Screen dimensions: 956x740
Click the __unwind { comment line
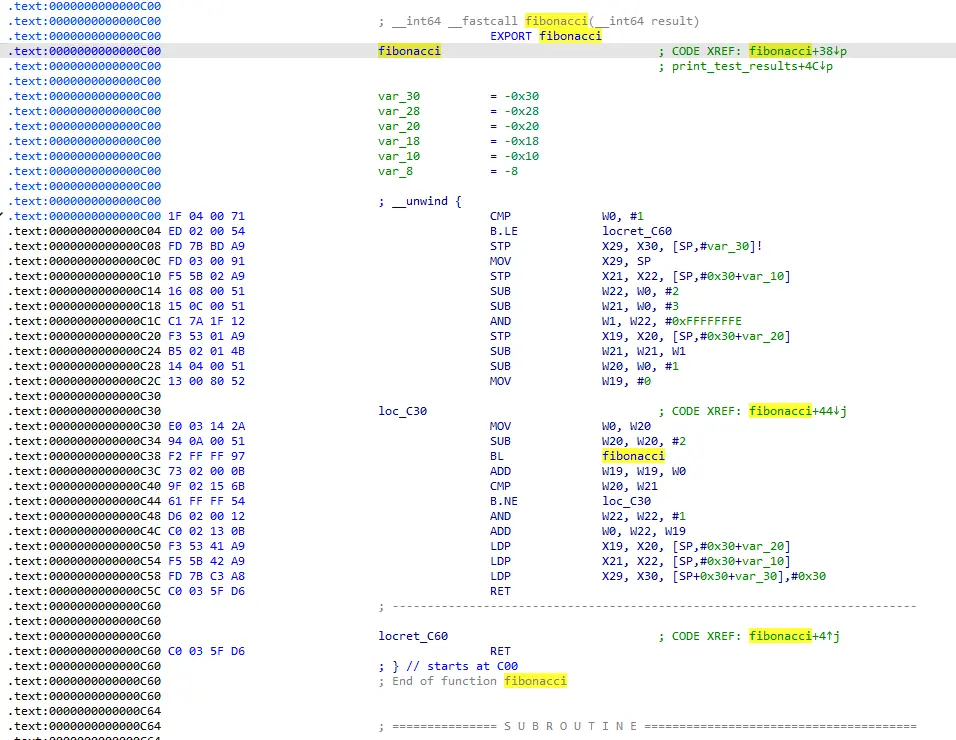420,201
